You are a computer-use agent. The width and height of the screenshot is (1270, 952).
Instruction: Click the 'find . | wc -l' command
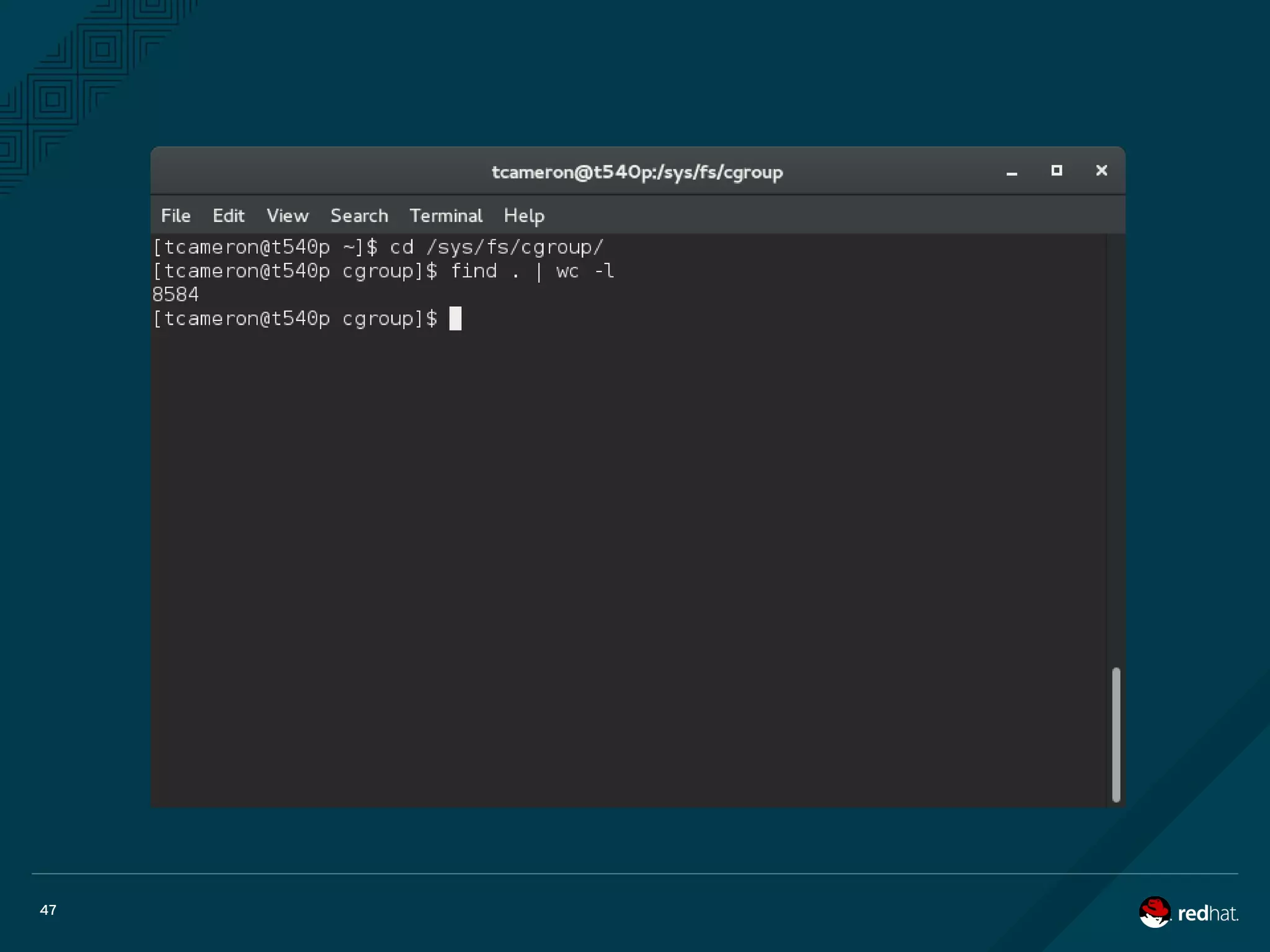tap(532, 271)
